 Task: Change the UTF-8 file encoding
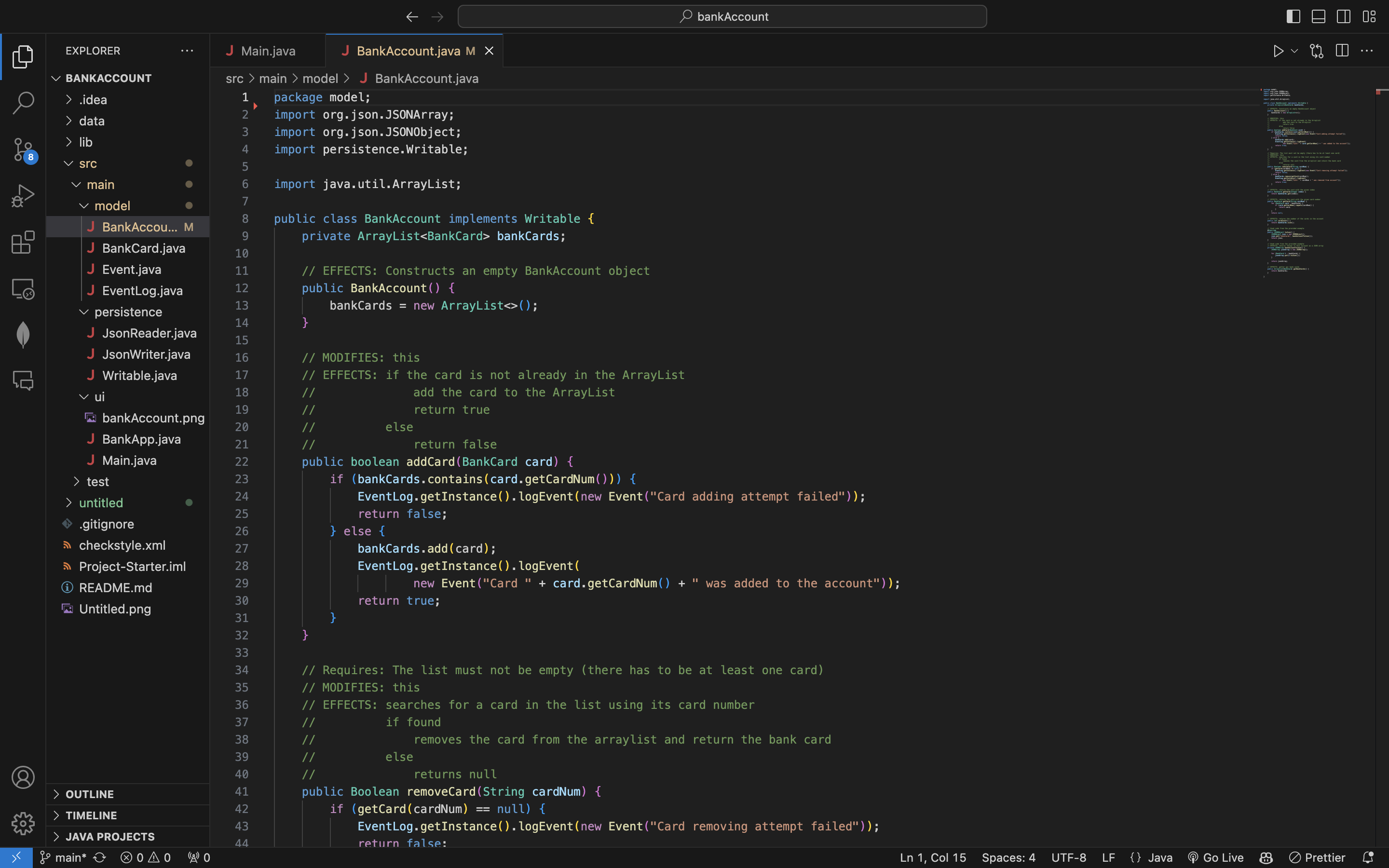coord(1069,858)
